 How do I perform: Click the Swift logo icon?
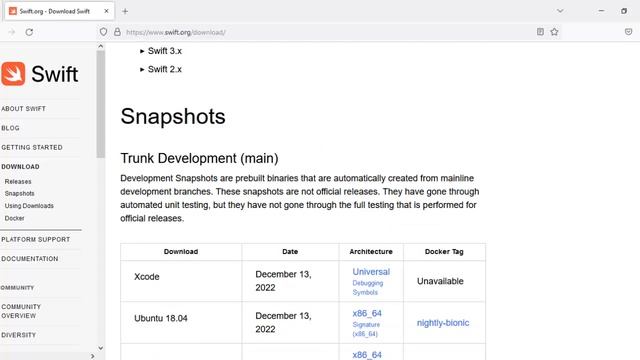tap(13, 74)
